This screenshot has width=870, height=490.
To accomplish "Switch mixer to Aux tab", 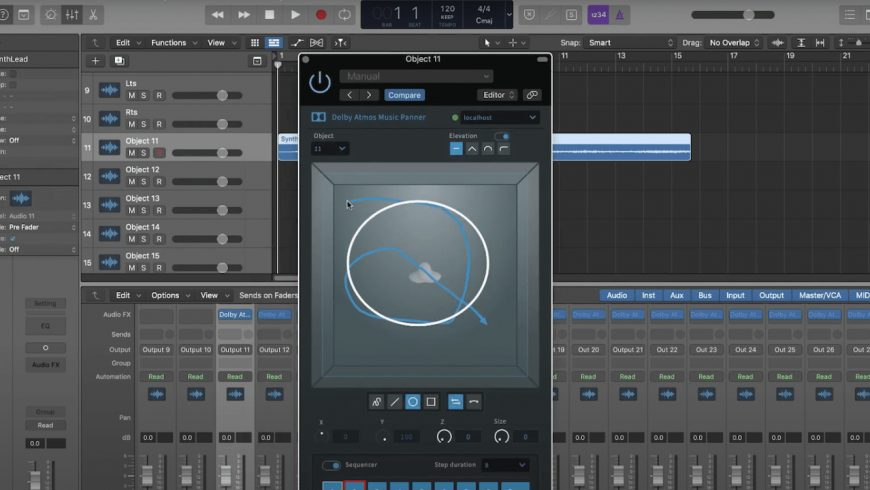I will pos(676,295).
